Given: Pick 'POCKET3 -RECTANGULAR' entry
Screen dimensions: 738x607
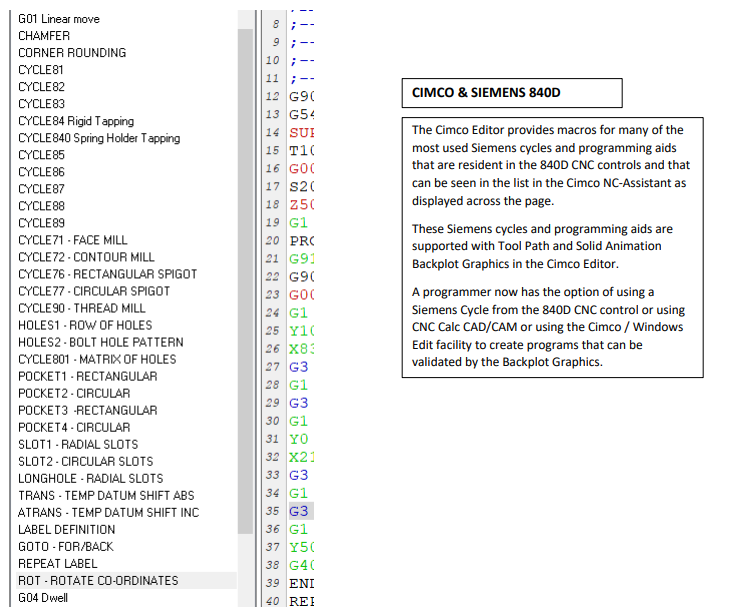Looking at the screenshot, I should [x=88, y=410].
